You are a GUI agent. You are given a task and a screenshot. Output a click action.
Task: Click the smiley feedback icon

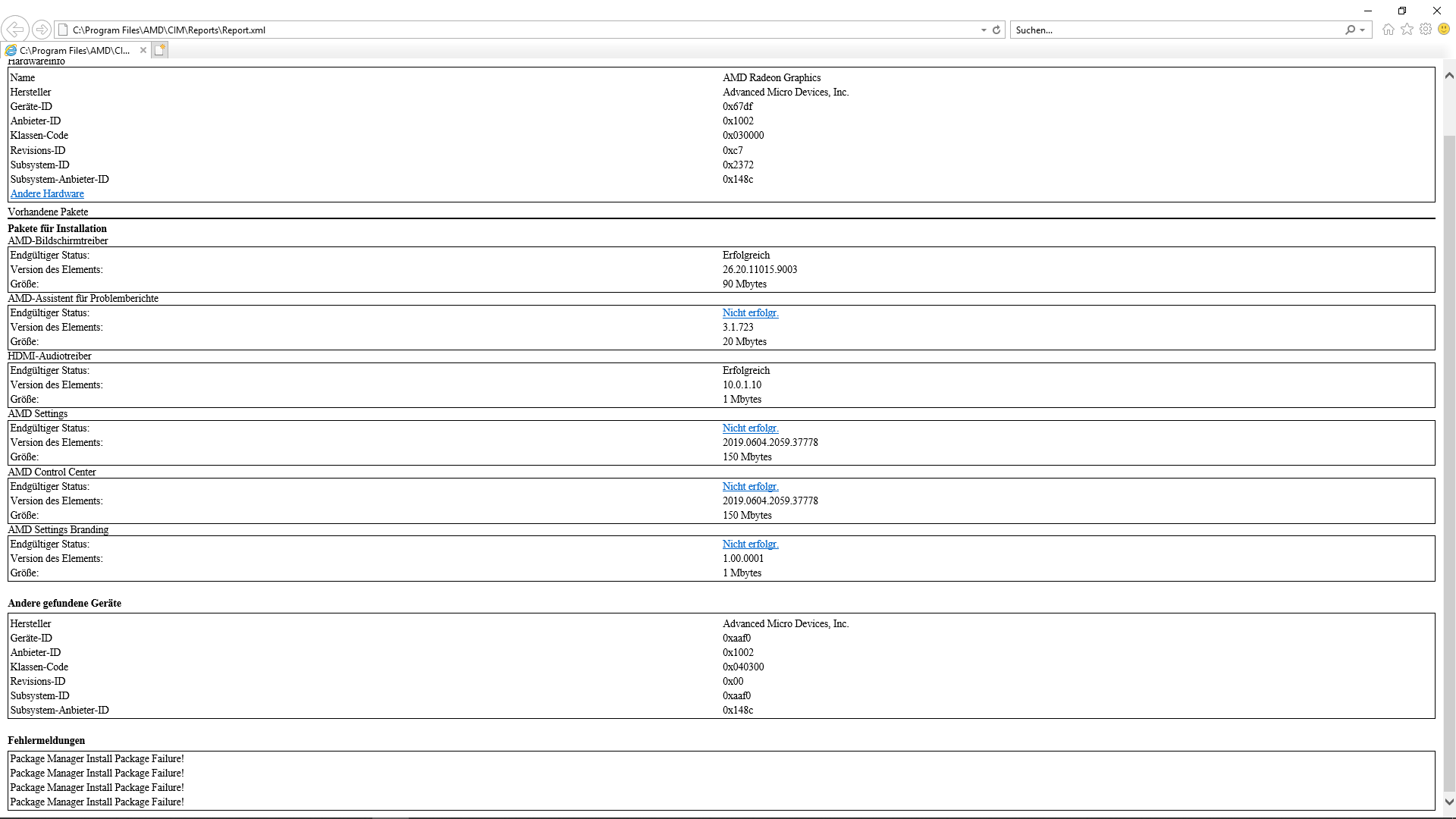pos(1444,30)
